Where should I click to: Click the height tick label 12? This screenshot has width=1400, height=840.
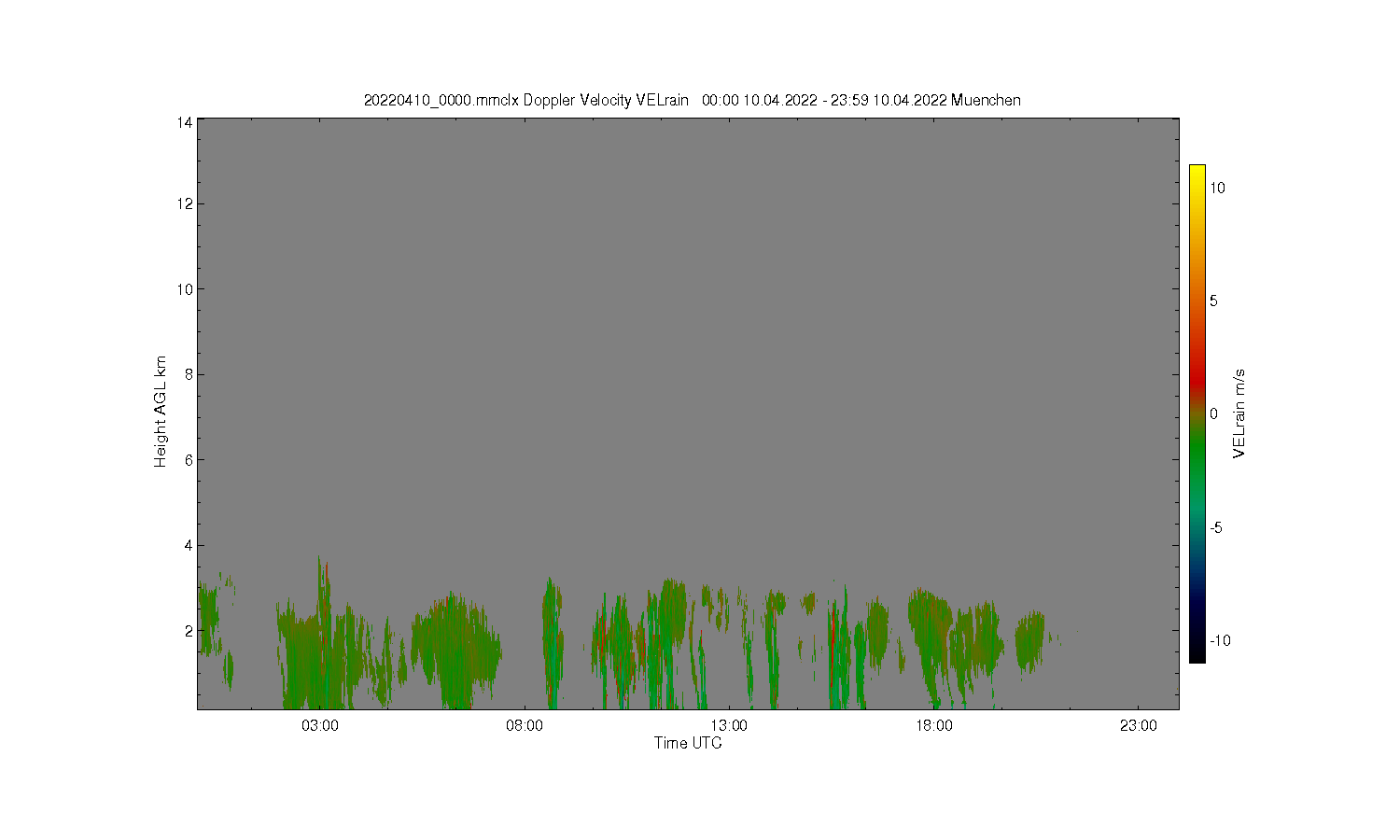[x=185, y=203]
